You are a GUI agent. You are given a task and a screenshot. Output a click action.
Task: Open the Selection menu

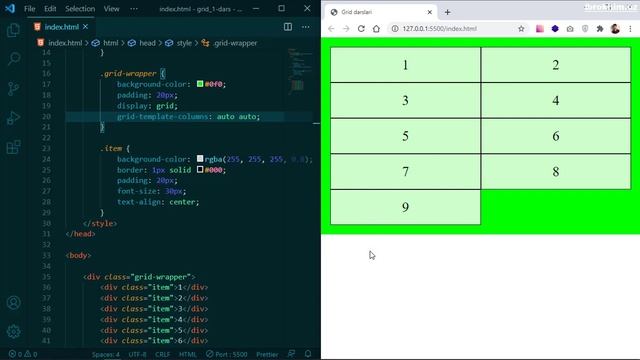click(x=80, y=9)
